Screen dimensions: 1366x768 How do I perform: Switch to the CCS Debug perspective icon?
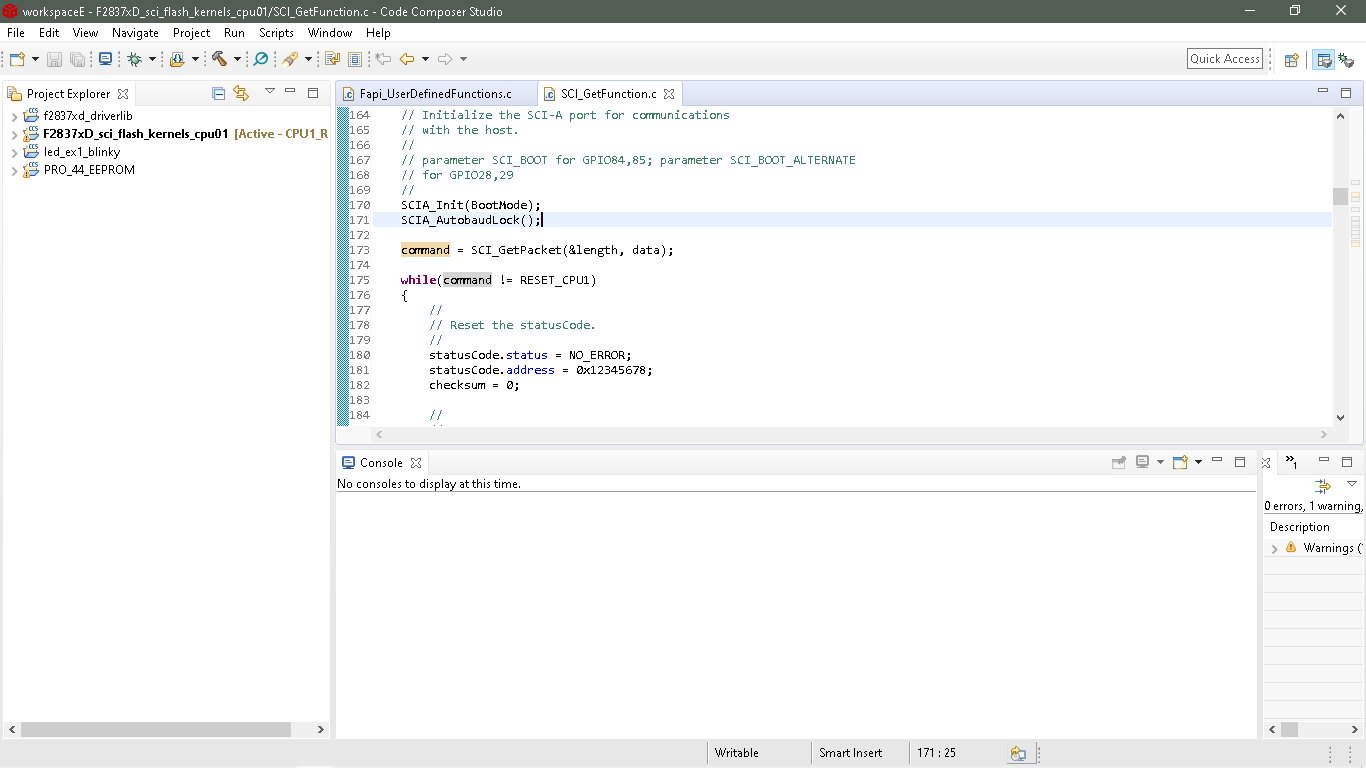pyautogui.click(x=1346, y=60)
